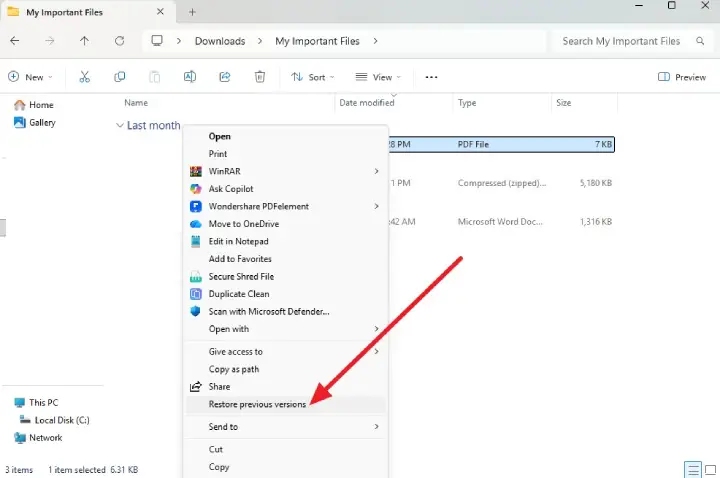The width and height of the screenshot is (720, 478).
Task: Open Home in navigation pane
Action: [34, 105]
